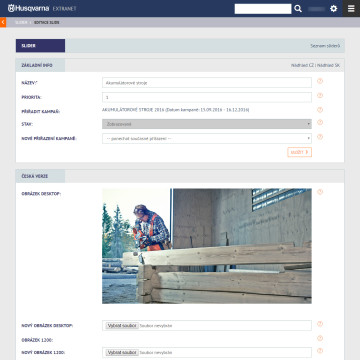Click help icon beside Obrázek desktop

pyautogui.click(x=320, y=192)
